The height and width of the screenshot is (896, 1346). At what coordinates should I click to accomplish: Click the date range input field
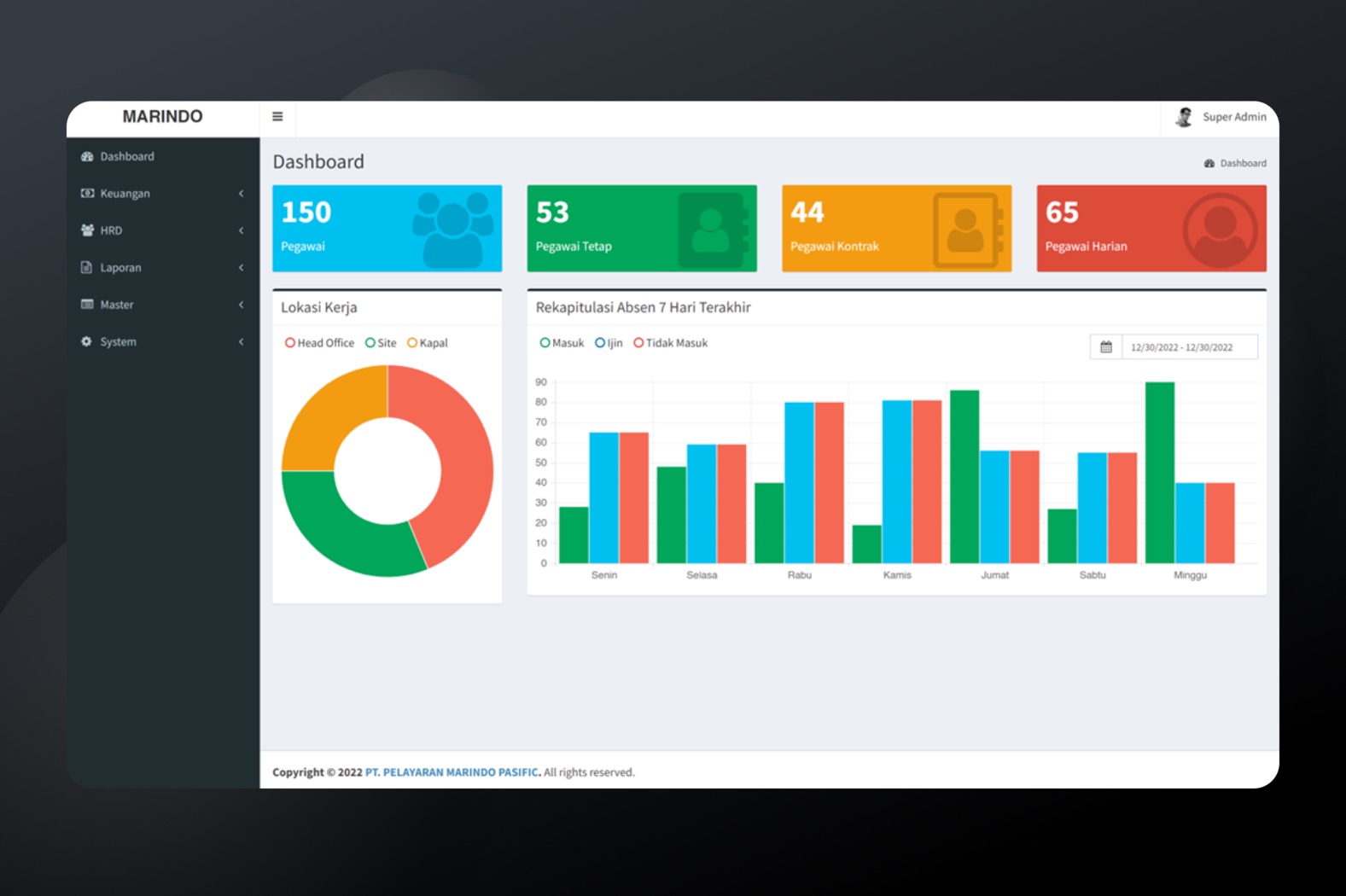click(1187, 347)
